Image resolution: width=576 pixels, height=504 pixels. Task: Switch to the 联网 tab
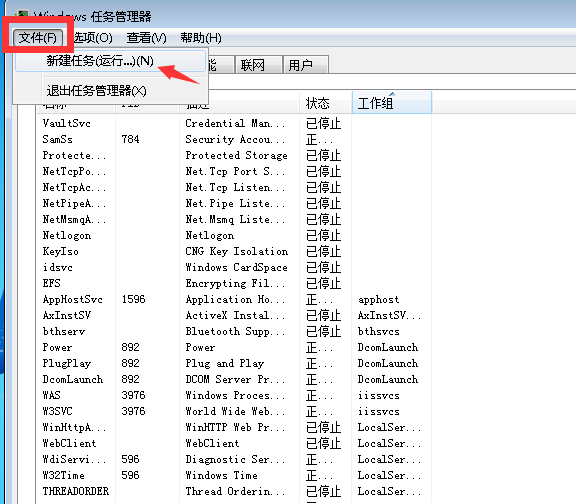point(259,65)
